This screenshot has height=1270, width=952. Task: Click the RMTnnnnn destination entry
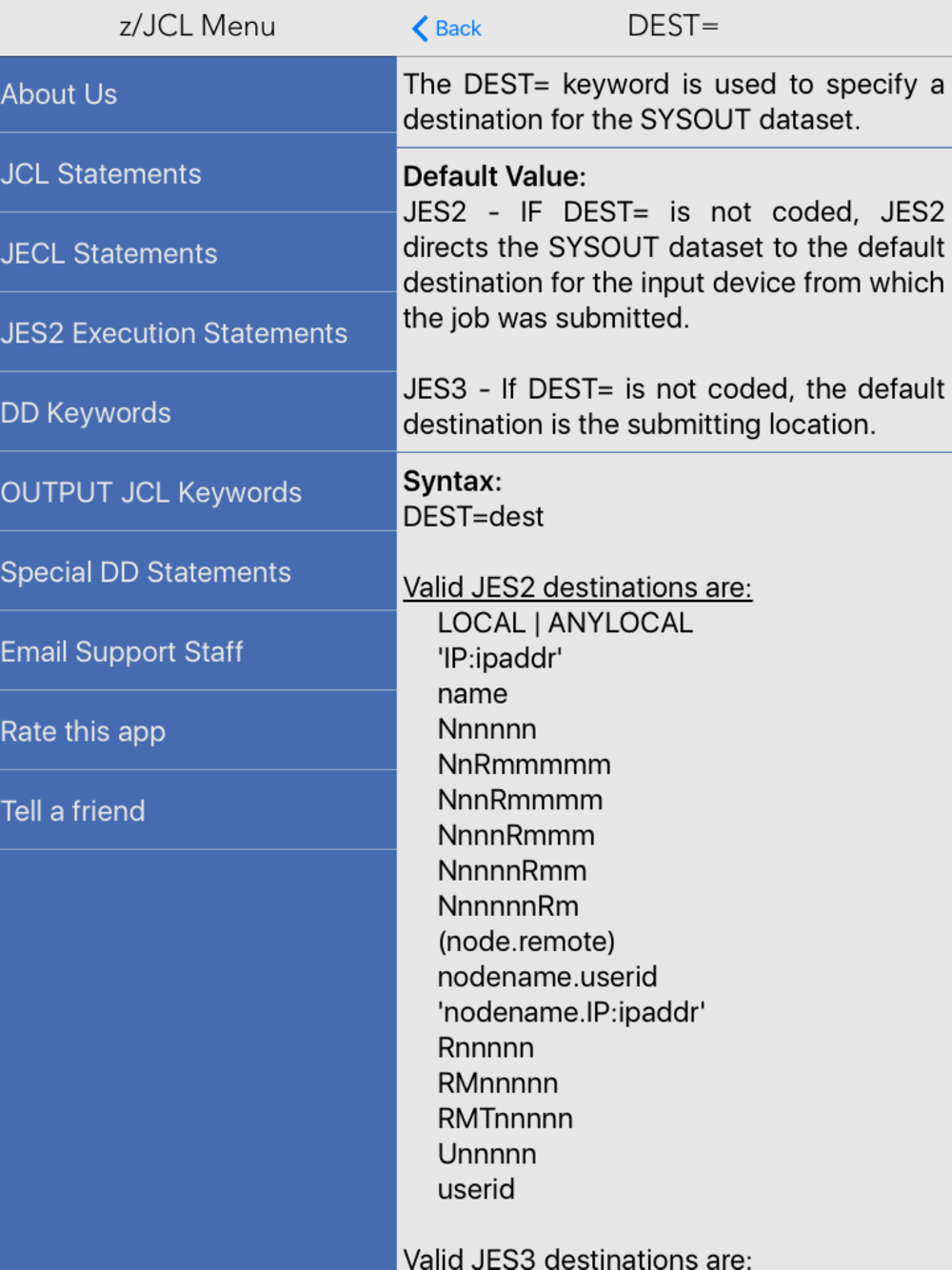pos(505,1119)
